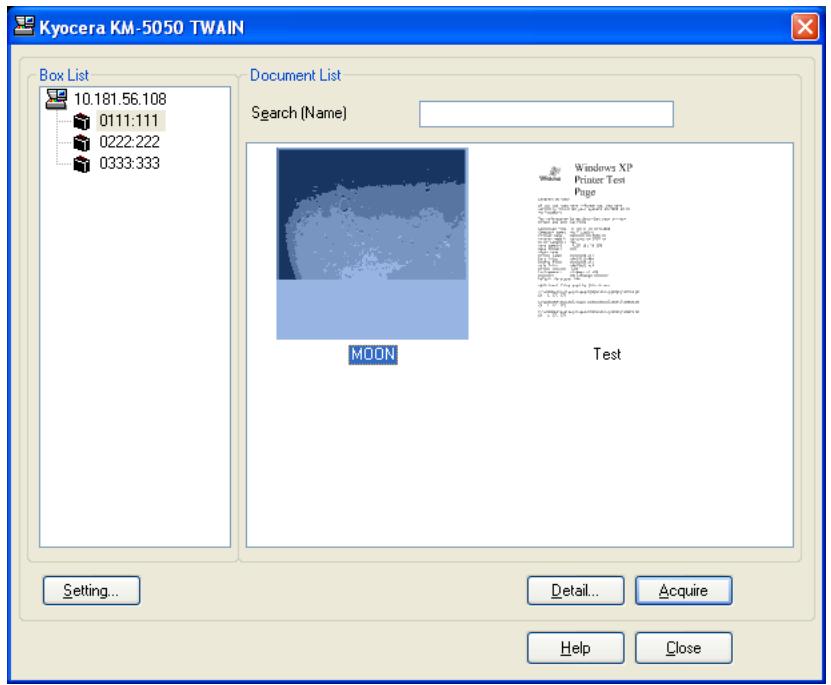Click the box icon next to 0333:333
The image size is (831, 685).
[82, 164]
